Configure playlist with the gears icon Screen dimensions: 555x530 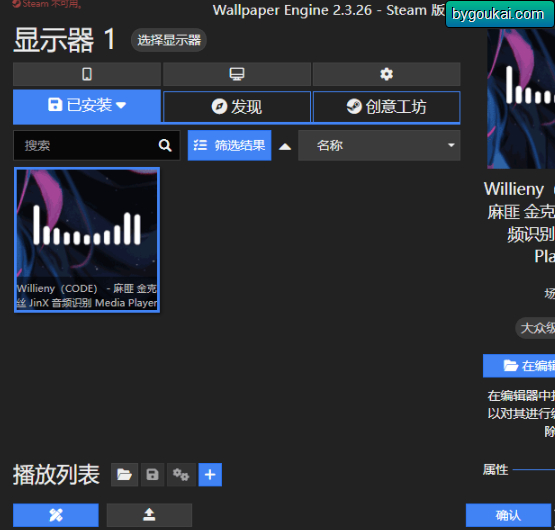tap(181, 474)
